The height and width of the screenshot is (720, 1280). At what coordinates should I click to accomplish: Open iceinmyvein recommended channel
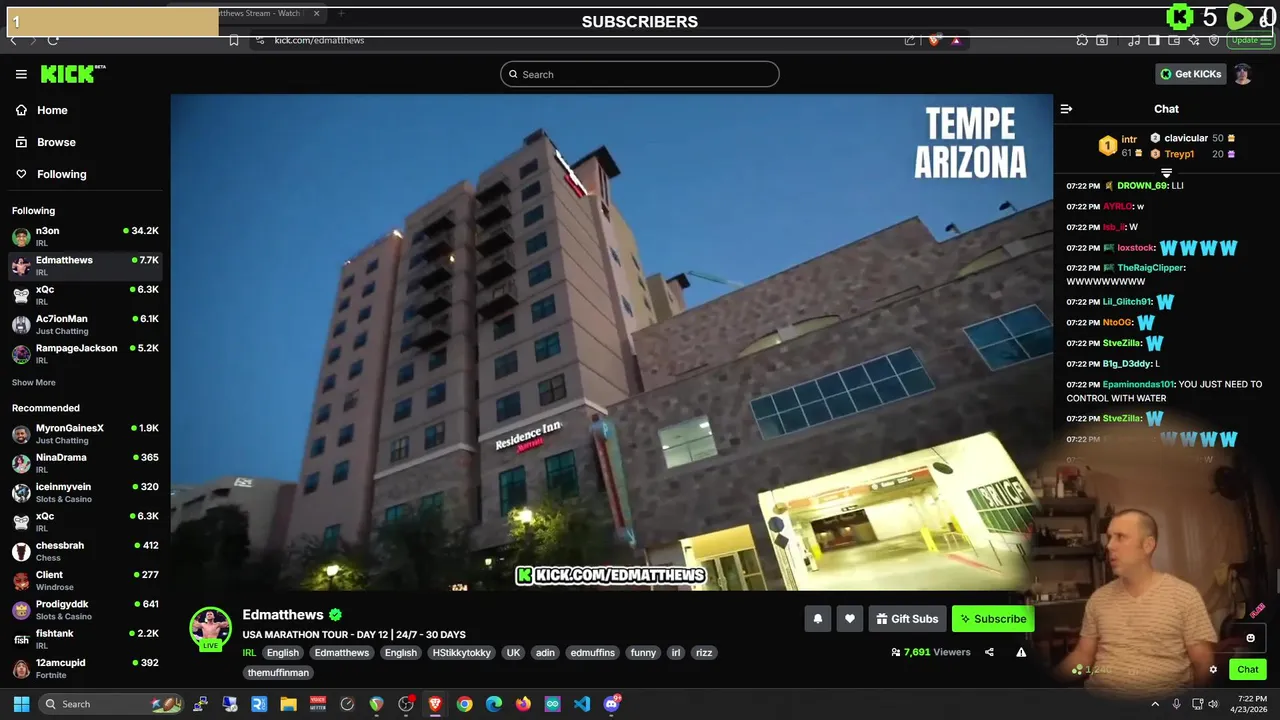click(85, 492)
